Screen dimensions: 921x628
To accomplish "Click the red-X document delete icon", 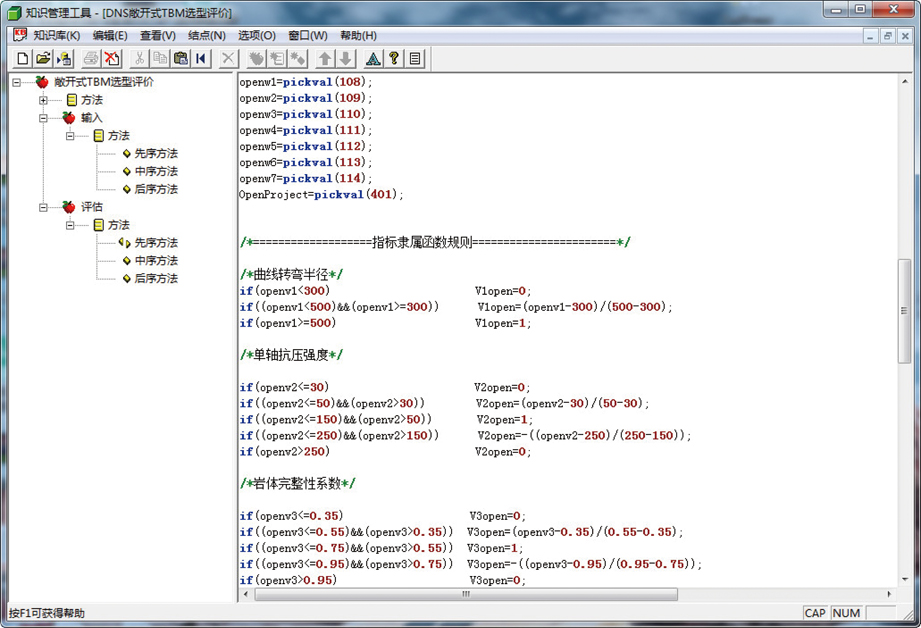I will [112, 58].
